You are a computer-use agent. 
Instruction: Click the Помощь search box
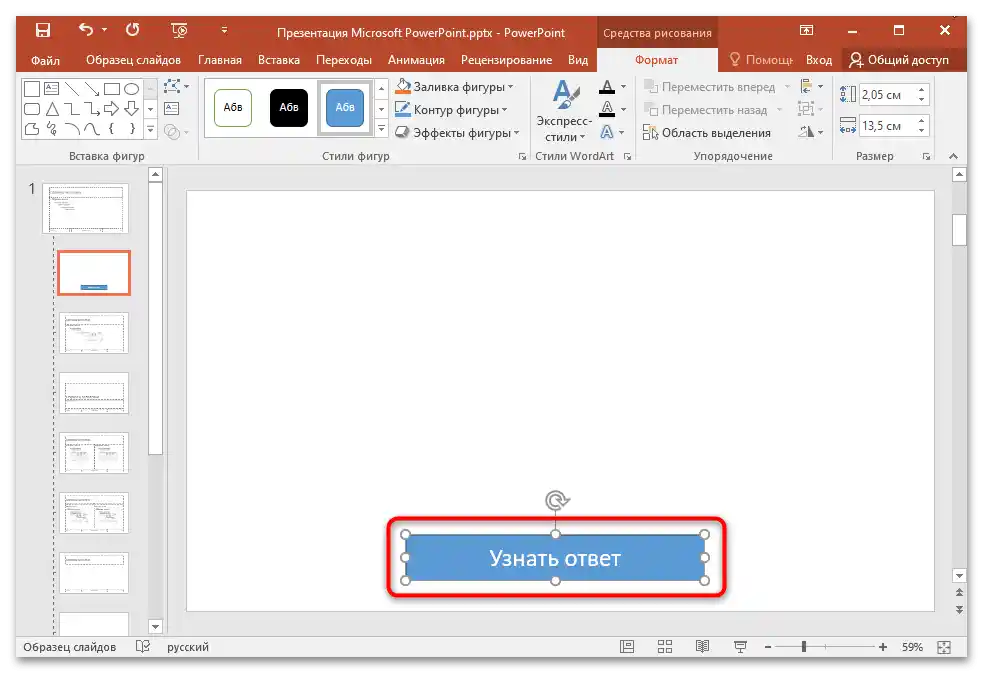coord(762,60)
